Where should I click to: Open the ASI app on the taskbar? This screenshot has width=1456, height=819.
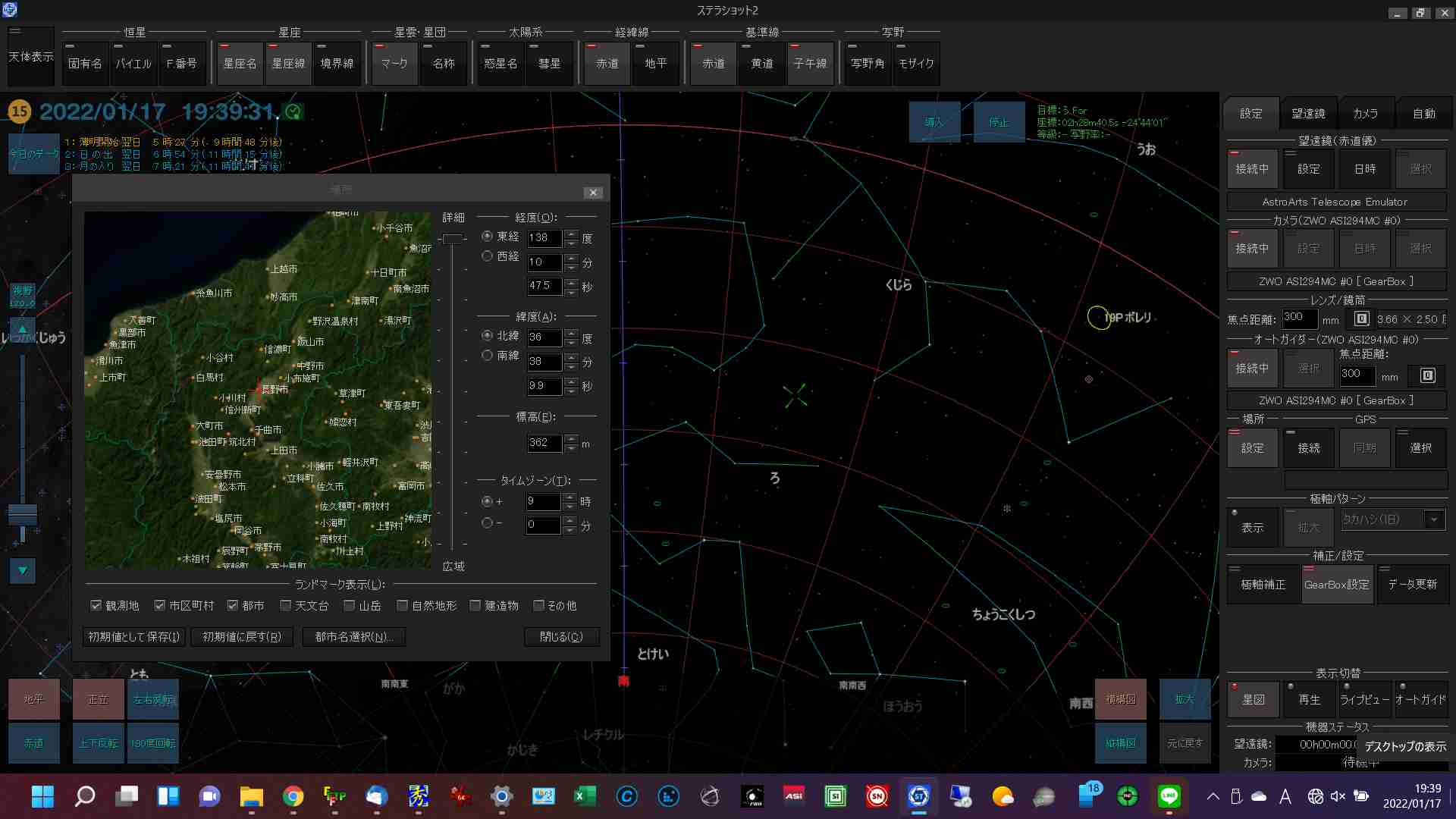click(794, 796)
